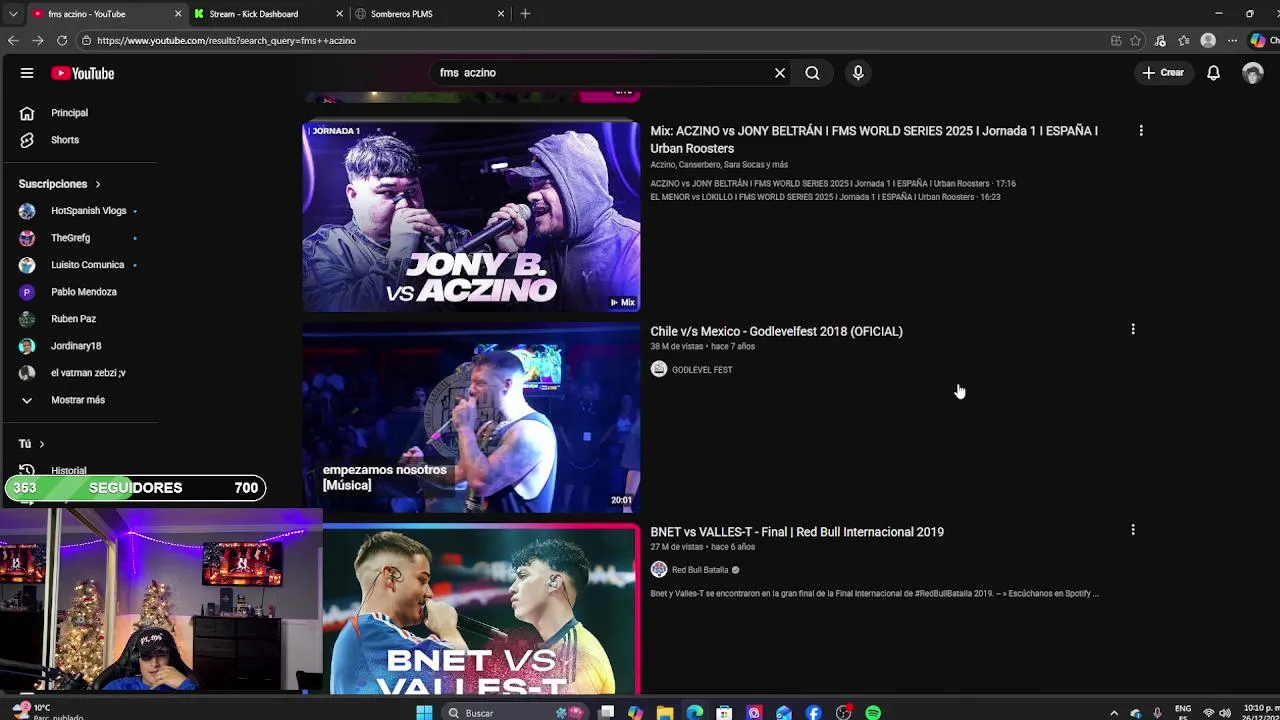Add page to favorites with star icon

click(1135, 41)
